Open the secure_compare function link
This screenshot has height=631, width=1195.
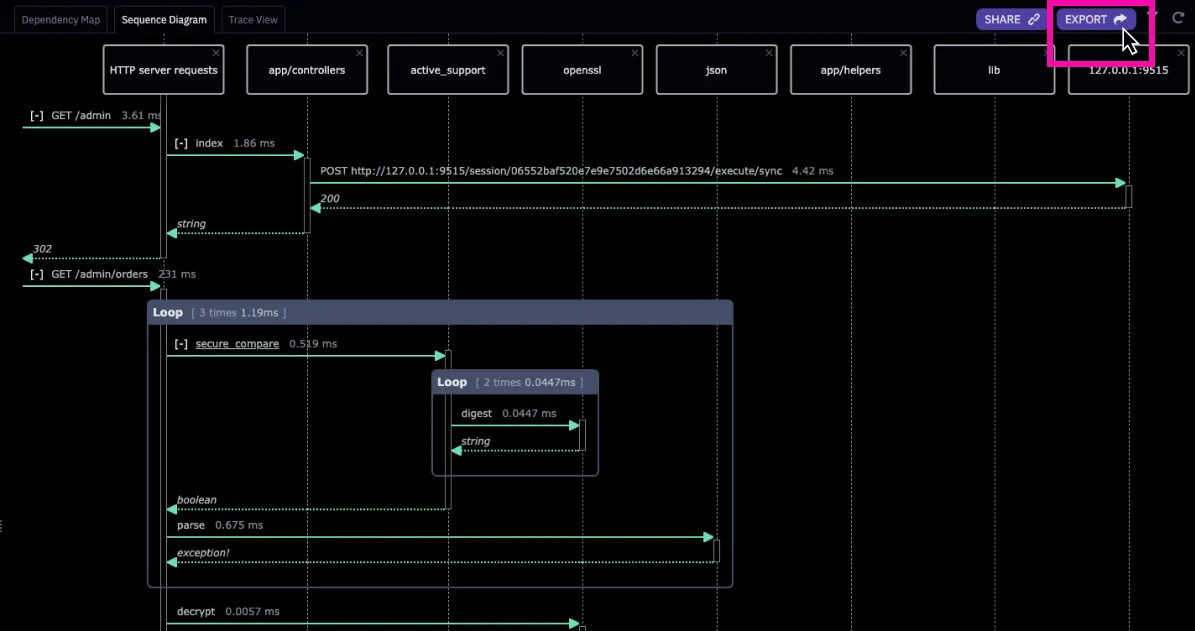click(x=237, y=344)
